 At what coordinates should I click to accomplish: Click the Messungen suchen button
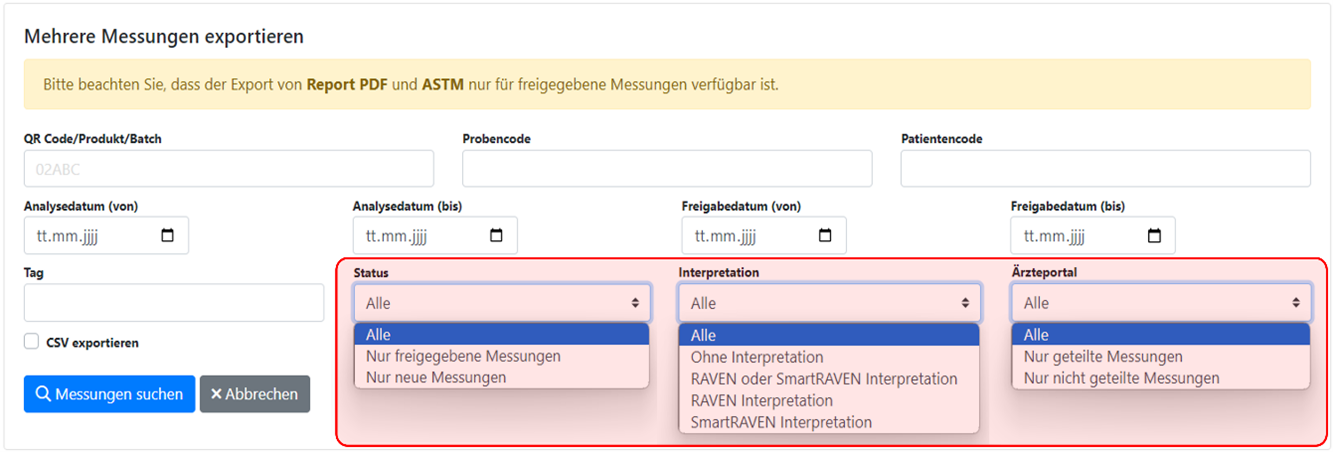click(x=109, y=394)
